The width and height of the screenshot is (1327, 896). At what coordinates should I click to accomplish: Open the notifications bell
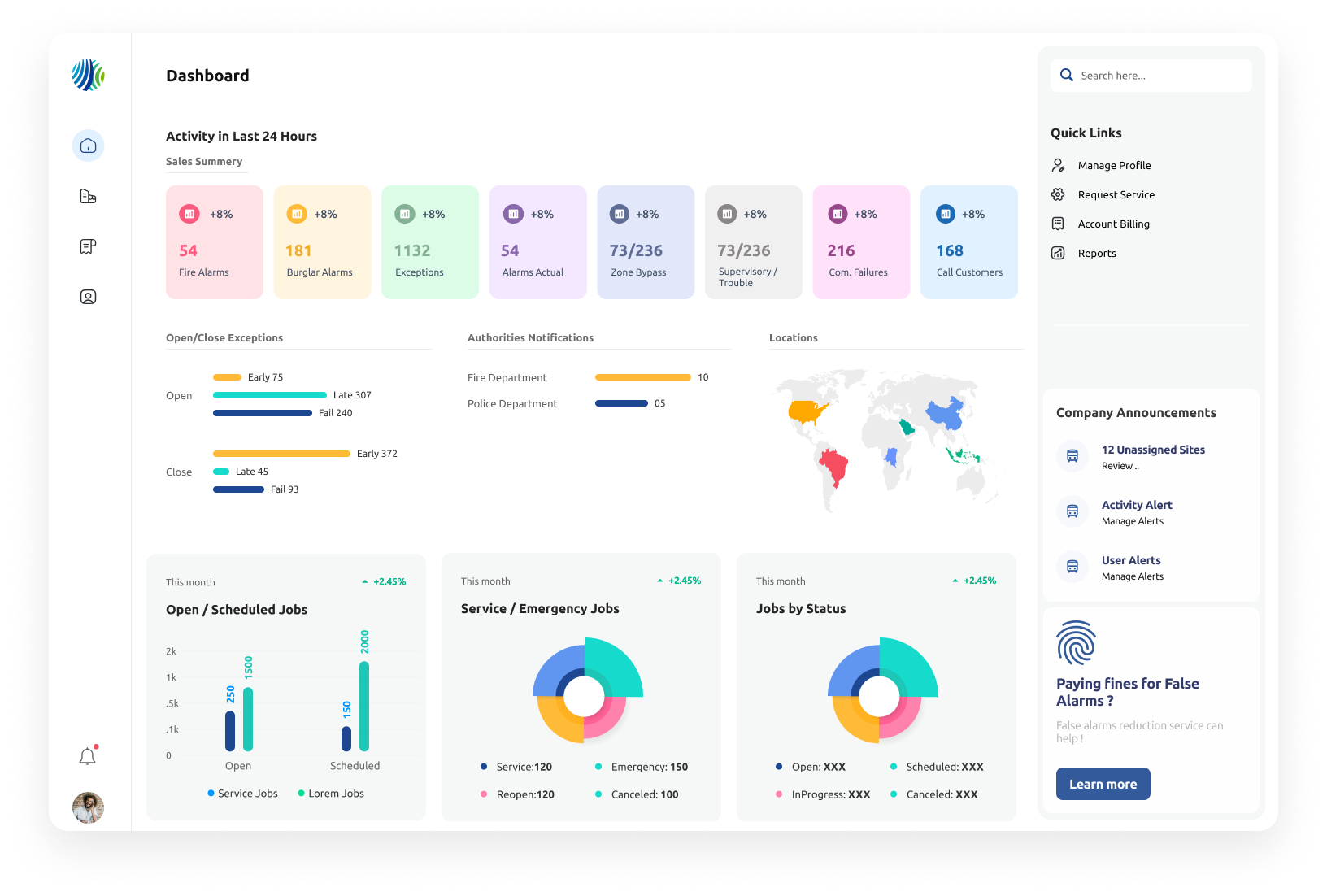tap(88, 756)
